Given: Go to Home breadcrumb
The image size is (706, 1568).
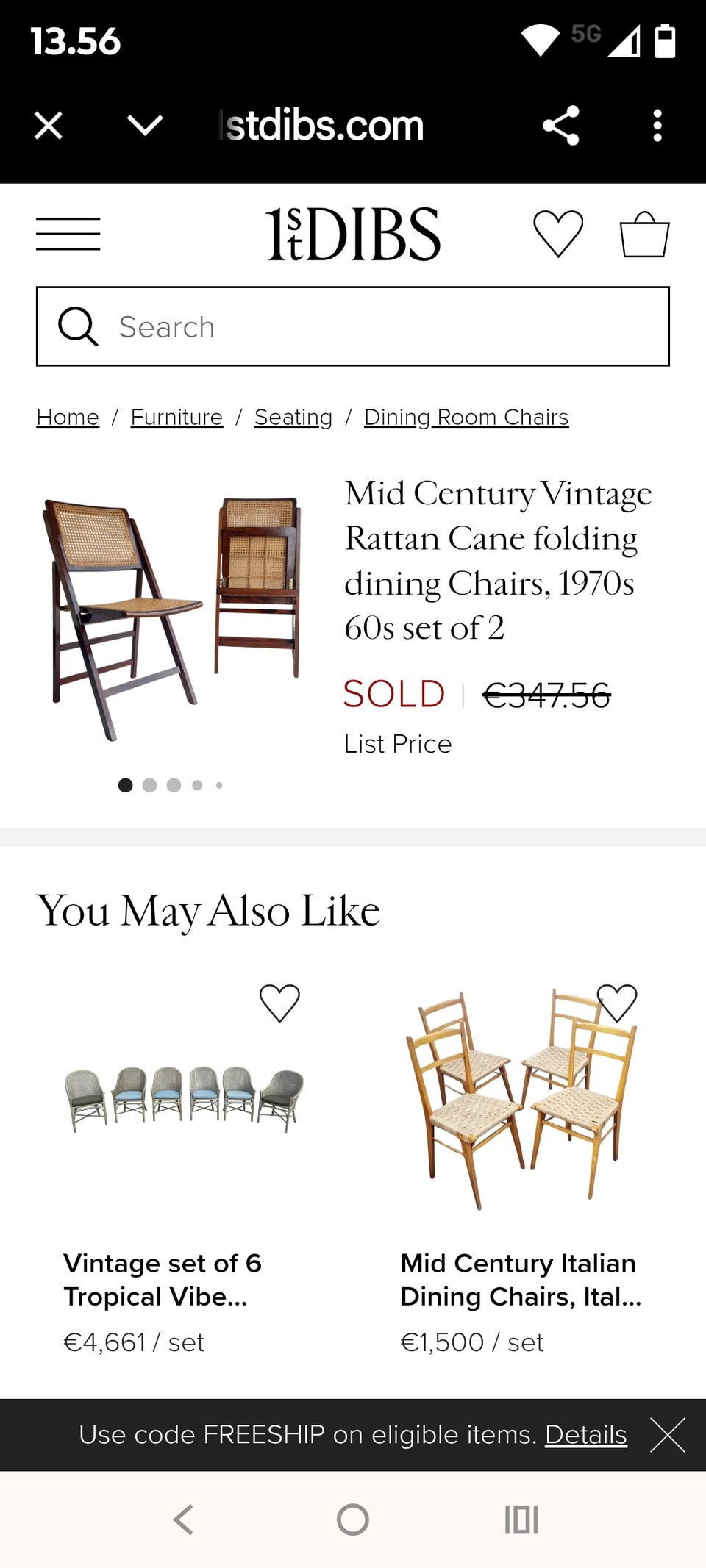Looking at the screenshot, I should (68, 418).
